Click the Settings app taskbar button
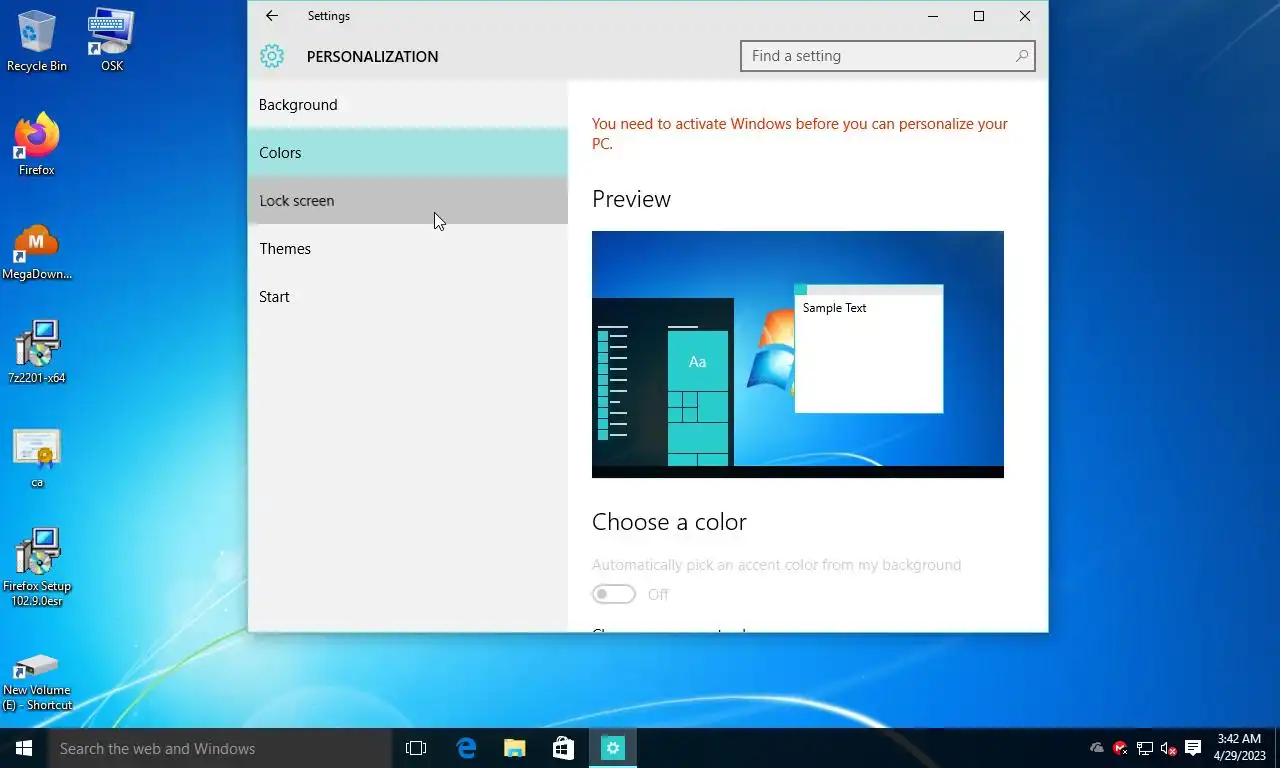The width and height of the screenshot is (1280, 768). coord(613,748)
